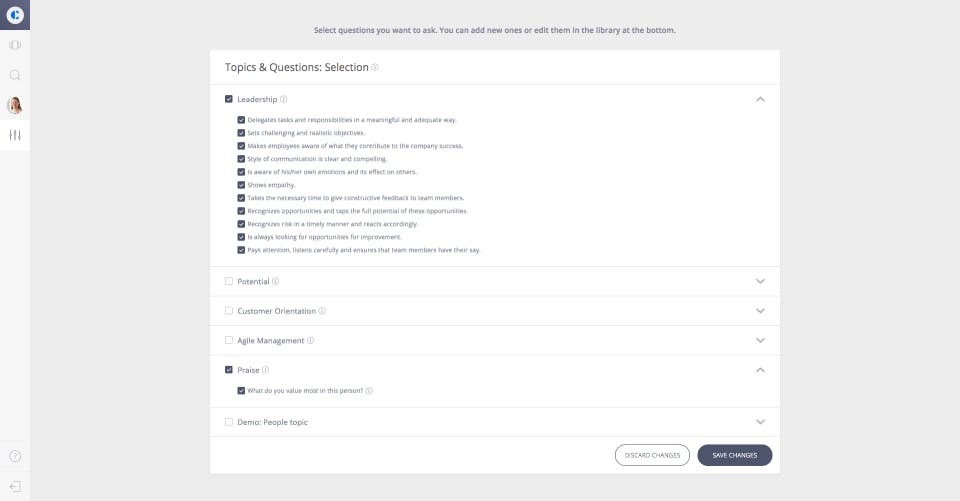960x501 pixels.
Task: Click the info icon next to Customer Orientation
Action: 322,311
